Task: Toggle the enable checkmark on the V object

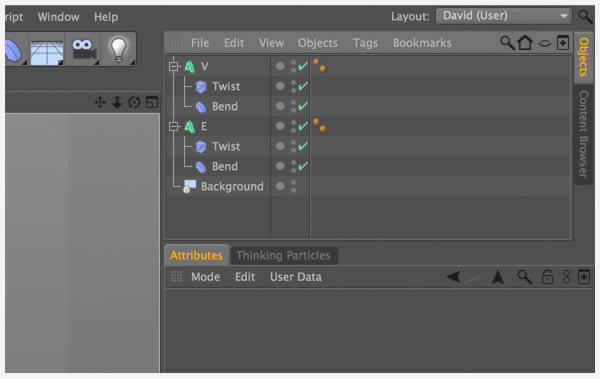Action: point(303,66)
